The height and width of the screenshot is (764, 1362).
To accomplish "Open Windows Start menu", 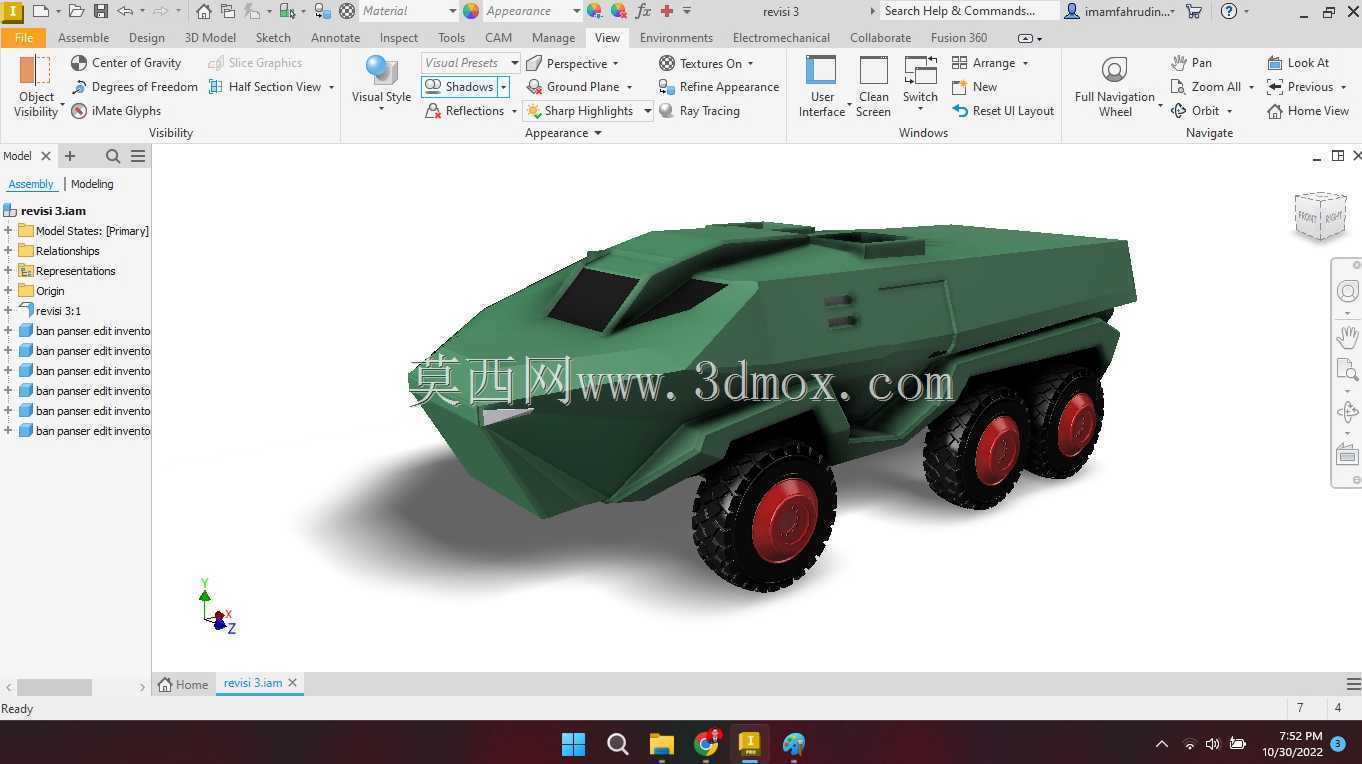I will (573, 744).
